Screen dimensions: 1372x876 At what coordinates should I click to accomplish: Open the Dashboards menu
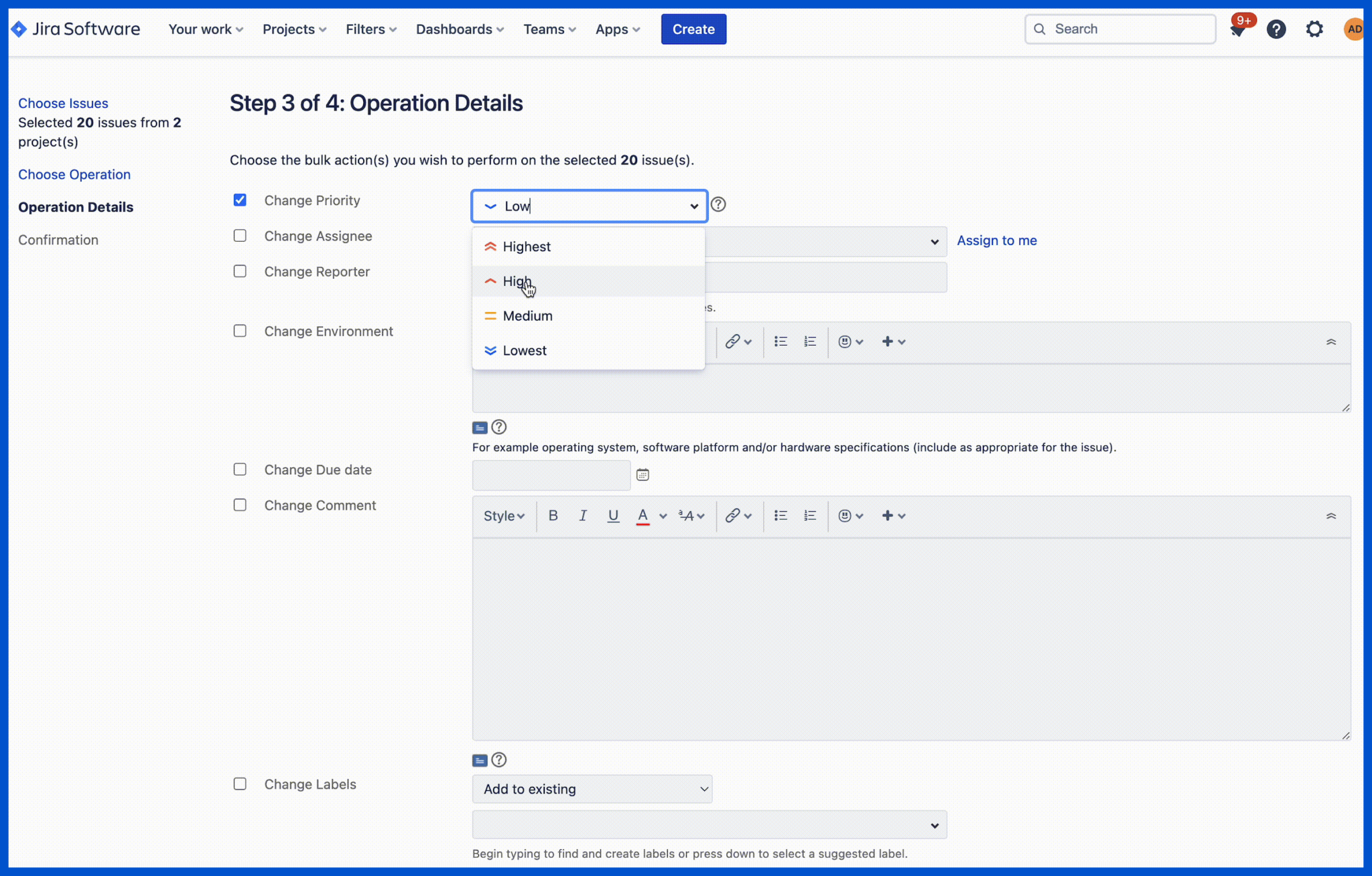click(460, 29)
